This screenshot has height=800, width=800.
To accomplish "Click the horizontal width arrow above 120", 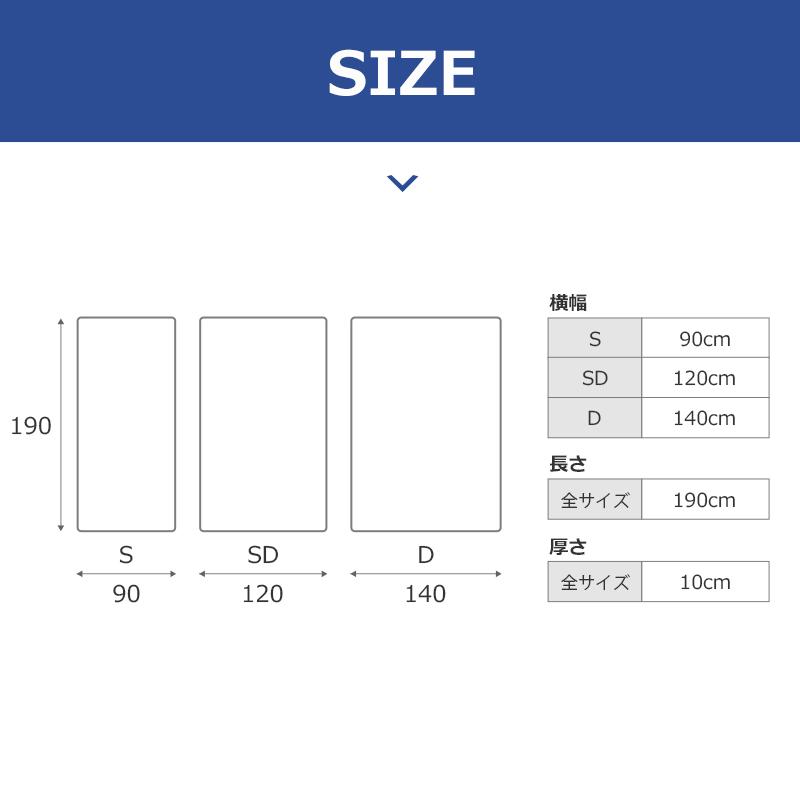I will [x=263, y=574].
